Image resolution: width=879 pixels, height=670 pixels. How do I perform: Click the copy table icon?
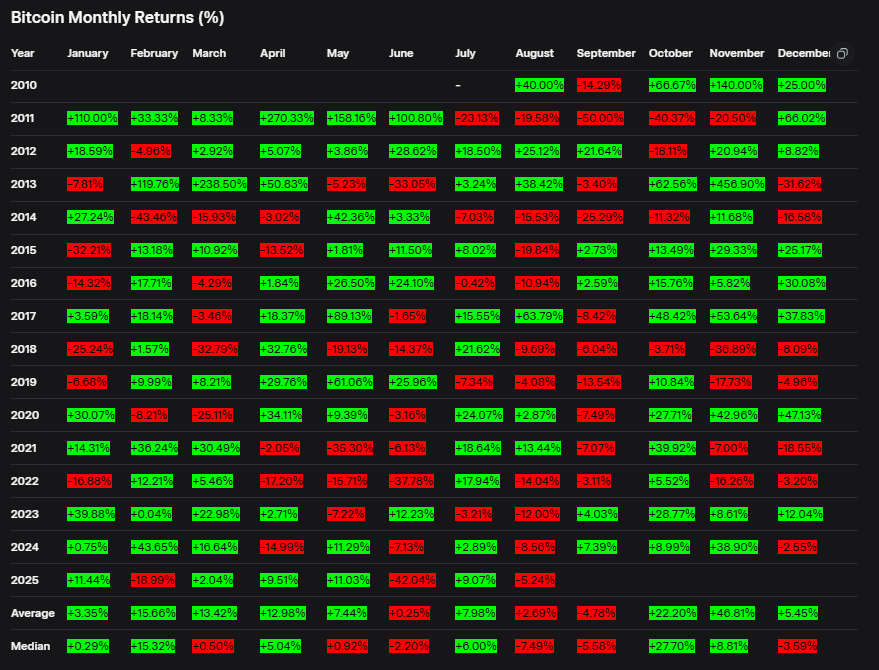[x=842, y=54]
